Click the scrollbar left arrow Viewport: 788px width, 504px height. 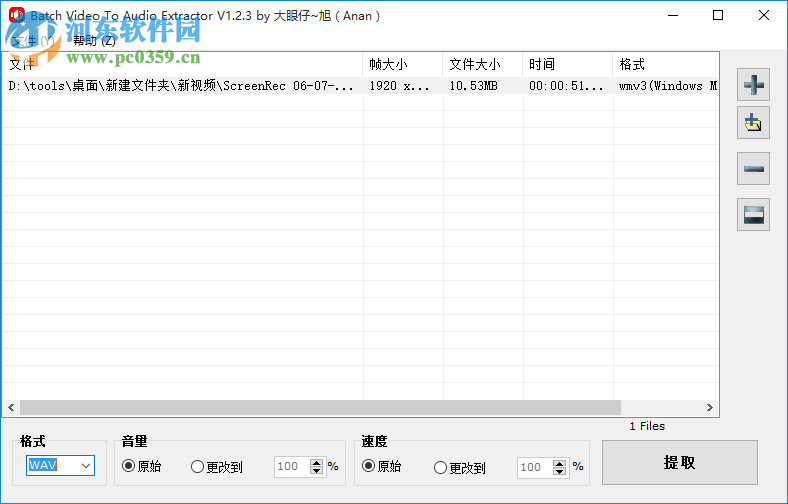(11, 407)
